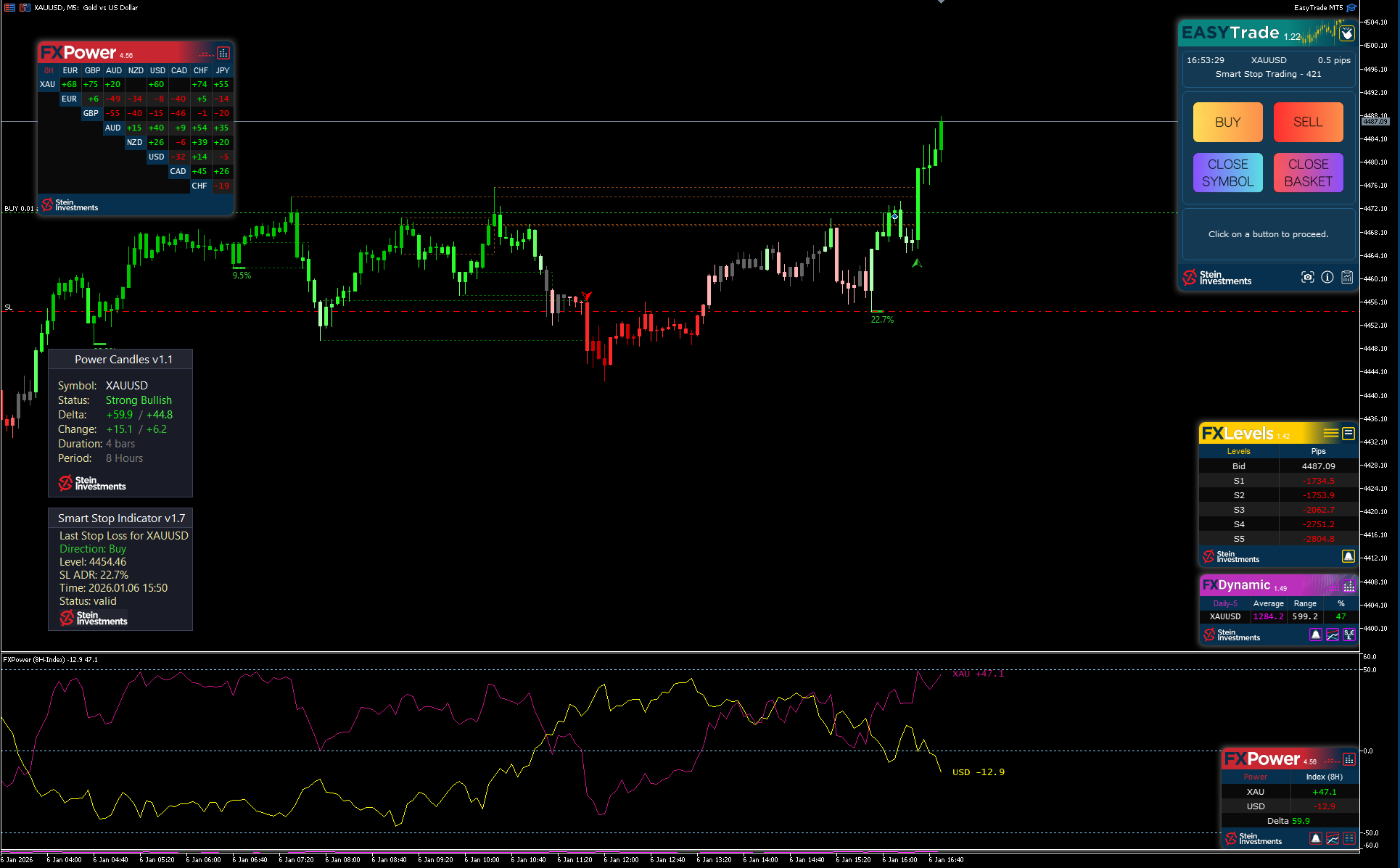The height and width of the screenshot is (868, 1400).
Task: Collapse the FXLevels panel via its header icon
Action: coord(1348,434)
